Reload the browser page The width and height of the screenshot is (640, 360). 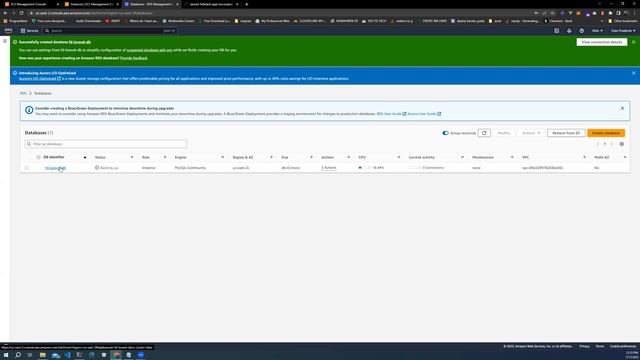(21, 13)
